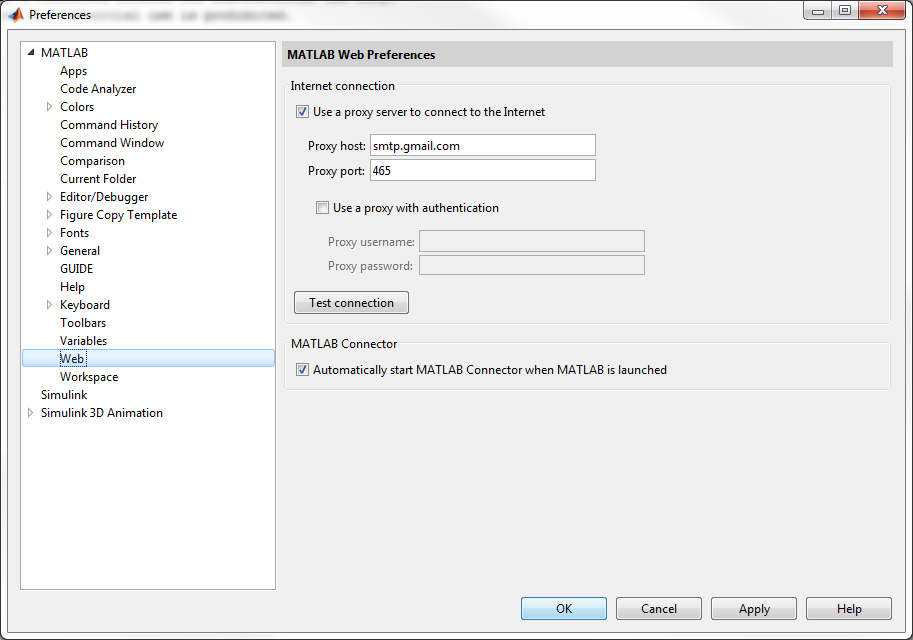Open Help for Web preferences
Viewport: 913px width, 640px height.
(x=848, y=609)
